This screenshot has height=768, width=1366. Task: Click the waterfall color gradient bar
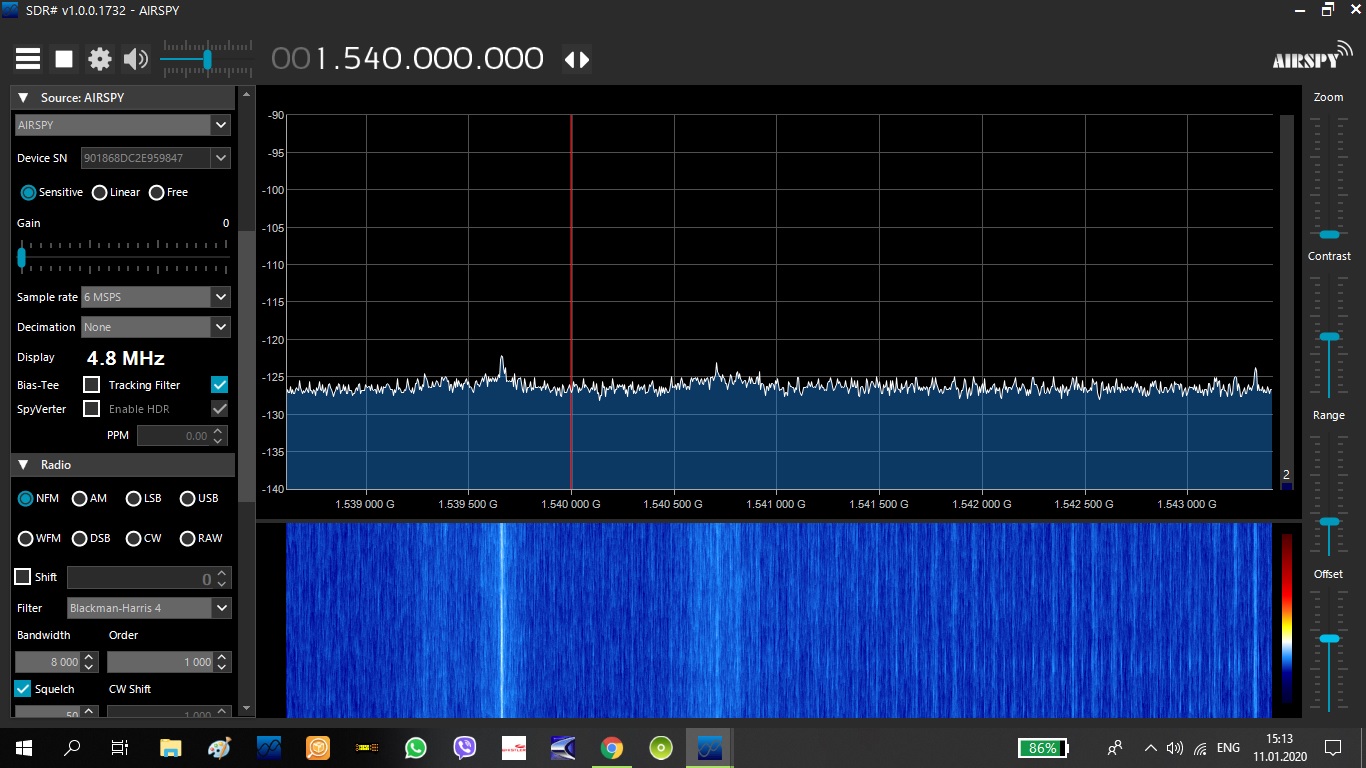(1287, 620)
